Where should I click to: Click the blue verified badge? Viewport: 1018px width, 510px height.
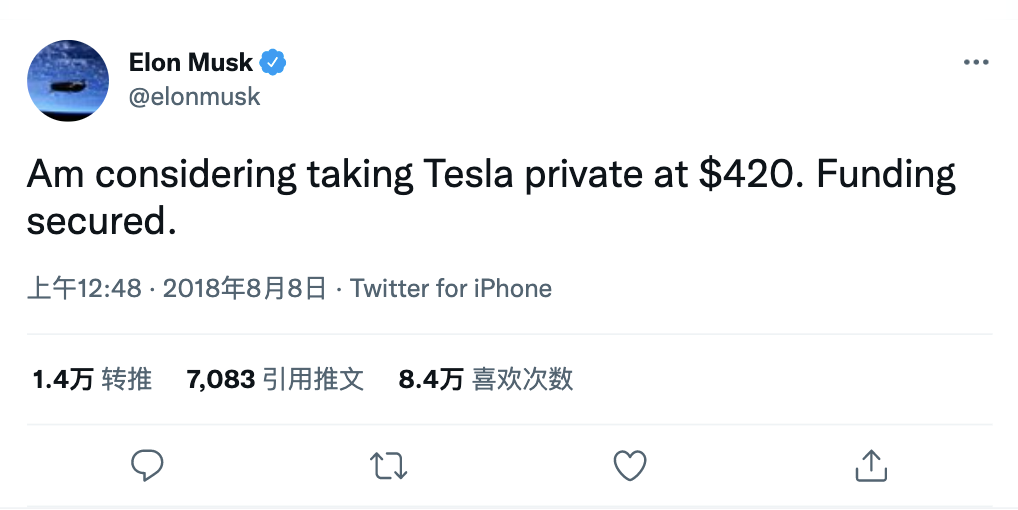273,63
